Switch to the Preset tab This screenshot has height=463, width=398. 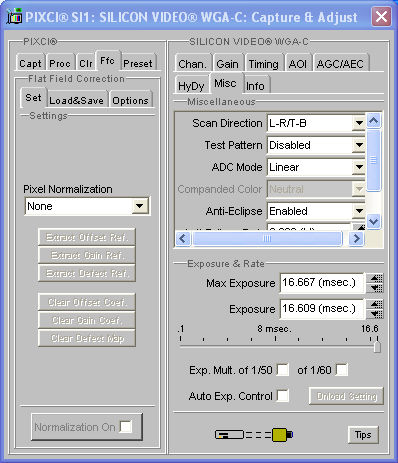coord(138,63)
